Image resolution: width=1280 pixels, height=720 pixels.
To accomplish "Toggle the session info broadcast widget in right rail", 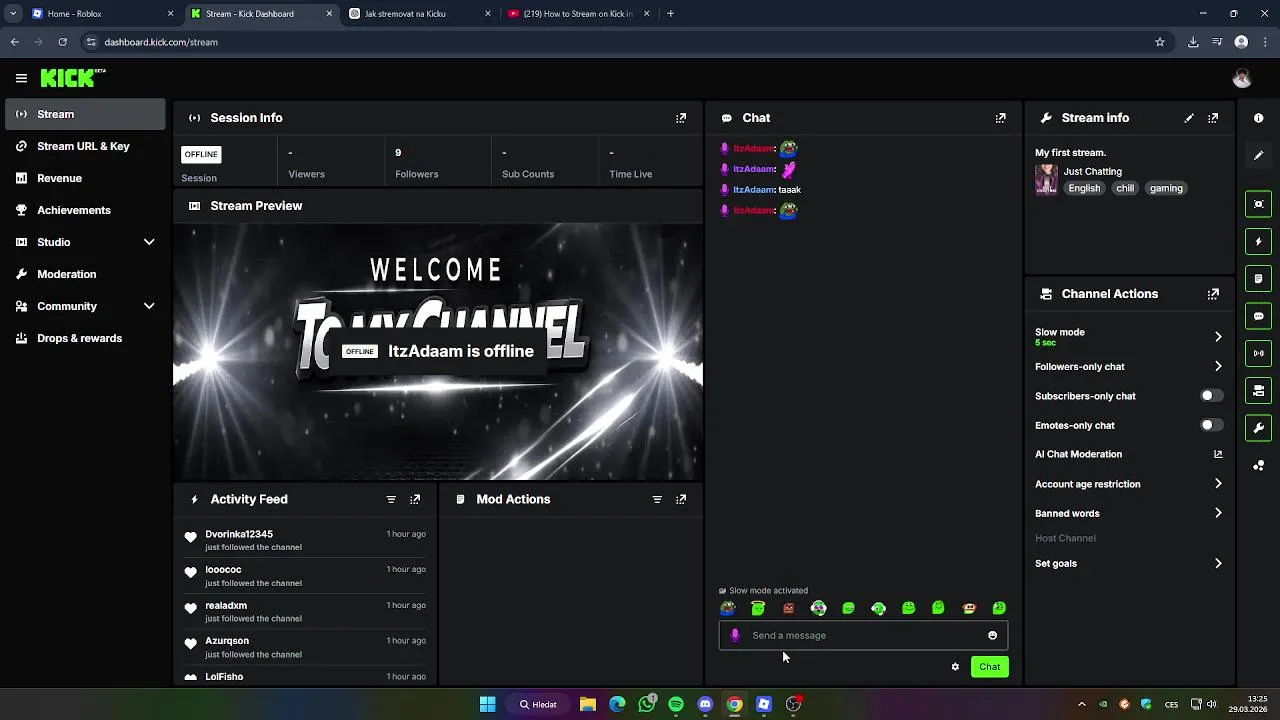I will (x=1258, y=353).
